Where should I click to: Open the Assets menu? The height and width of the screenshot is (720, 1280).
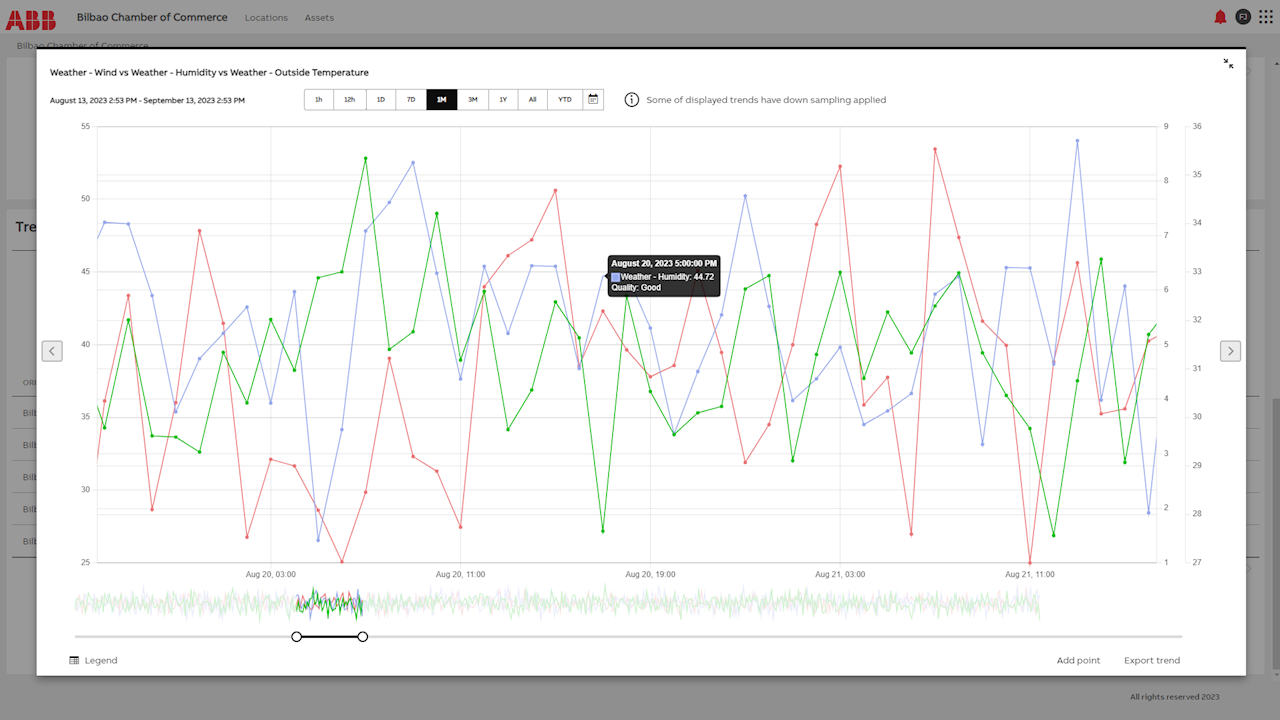coord(319,18)
